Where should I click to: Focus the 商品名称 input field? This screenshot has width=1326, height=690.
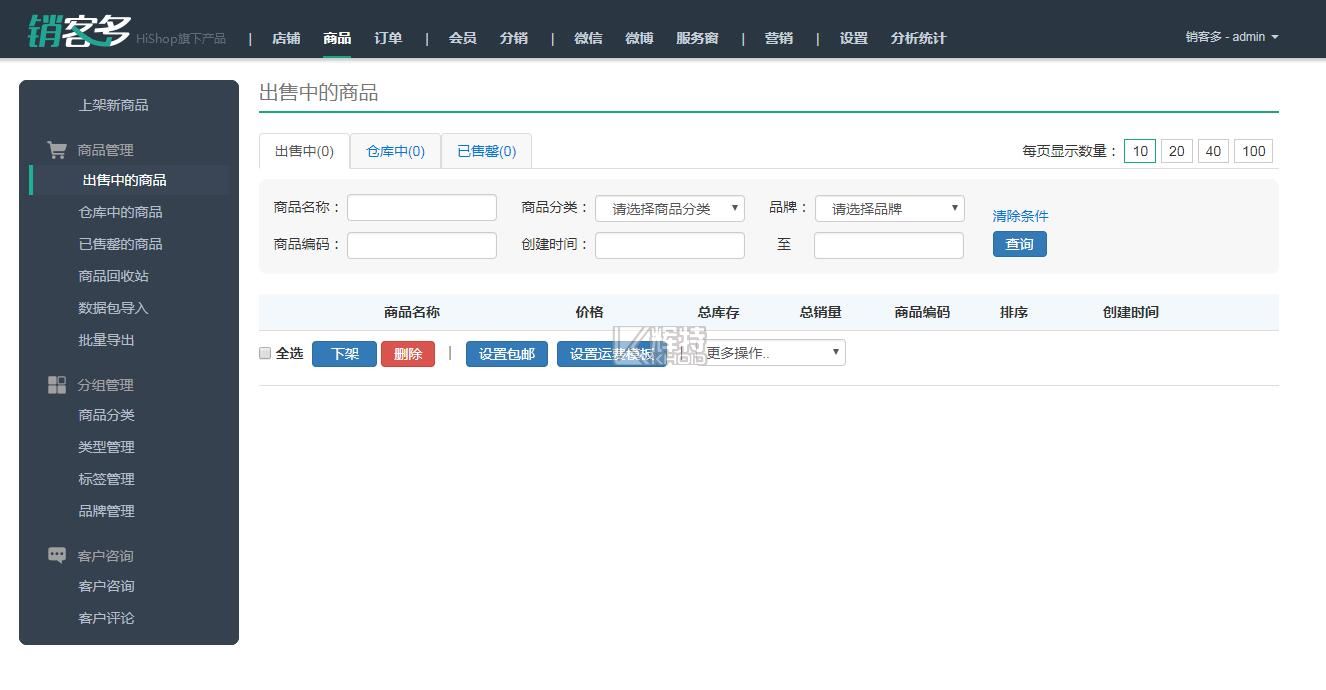tap(422, 207)
